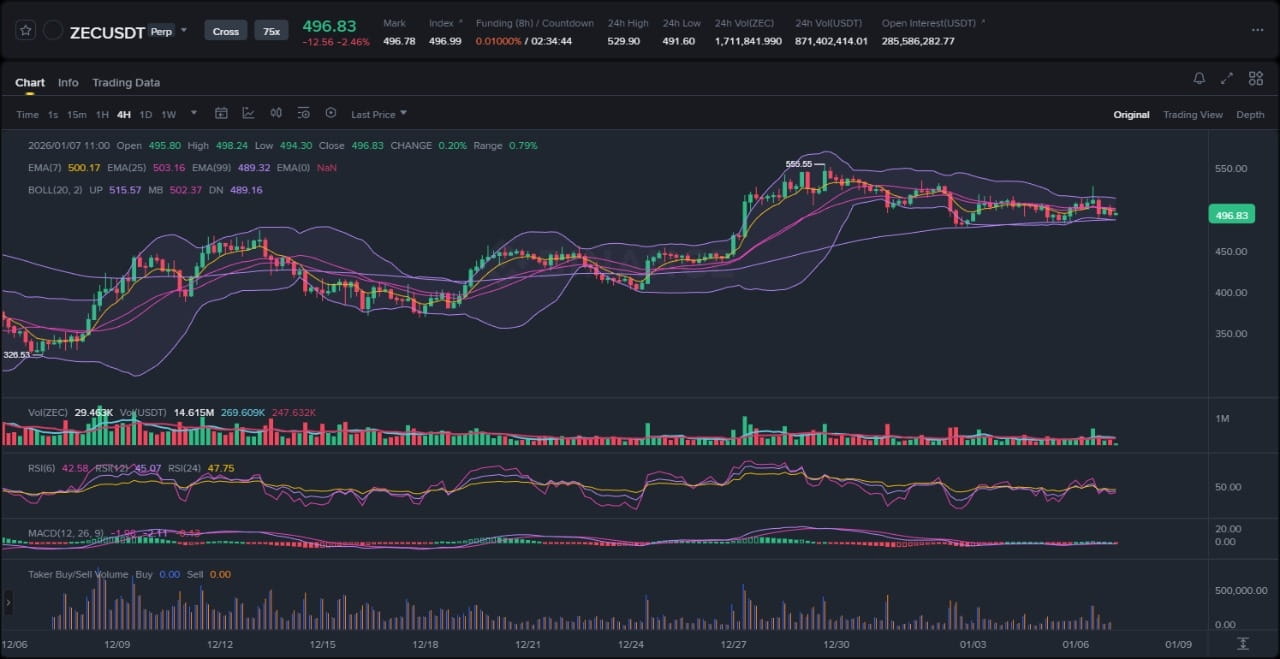Open the technical indicators line-chart icon
The height and width of the screenshot is (659, 1280).
pos(248,114)
